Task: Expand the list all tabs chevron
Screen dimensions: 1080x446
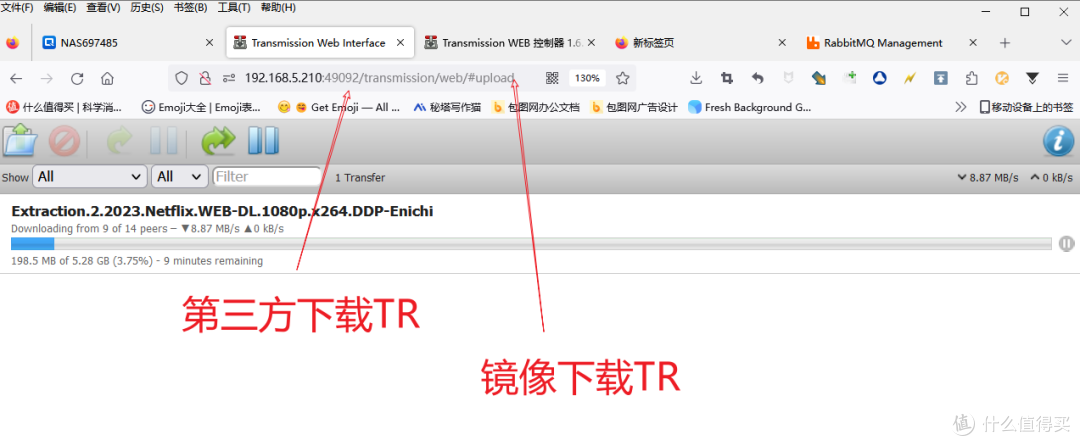Action: [x=1065, y=43]
